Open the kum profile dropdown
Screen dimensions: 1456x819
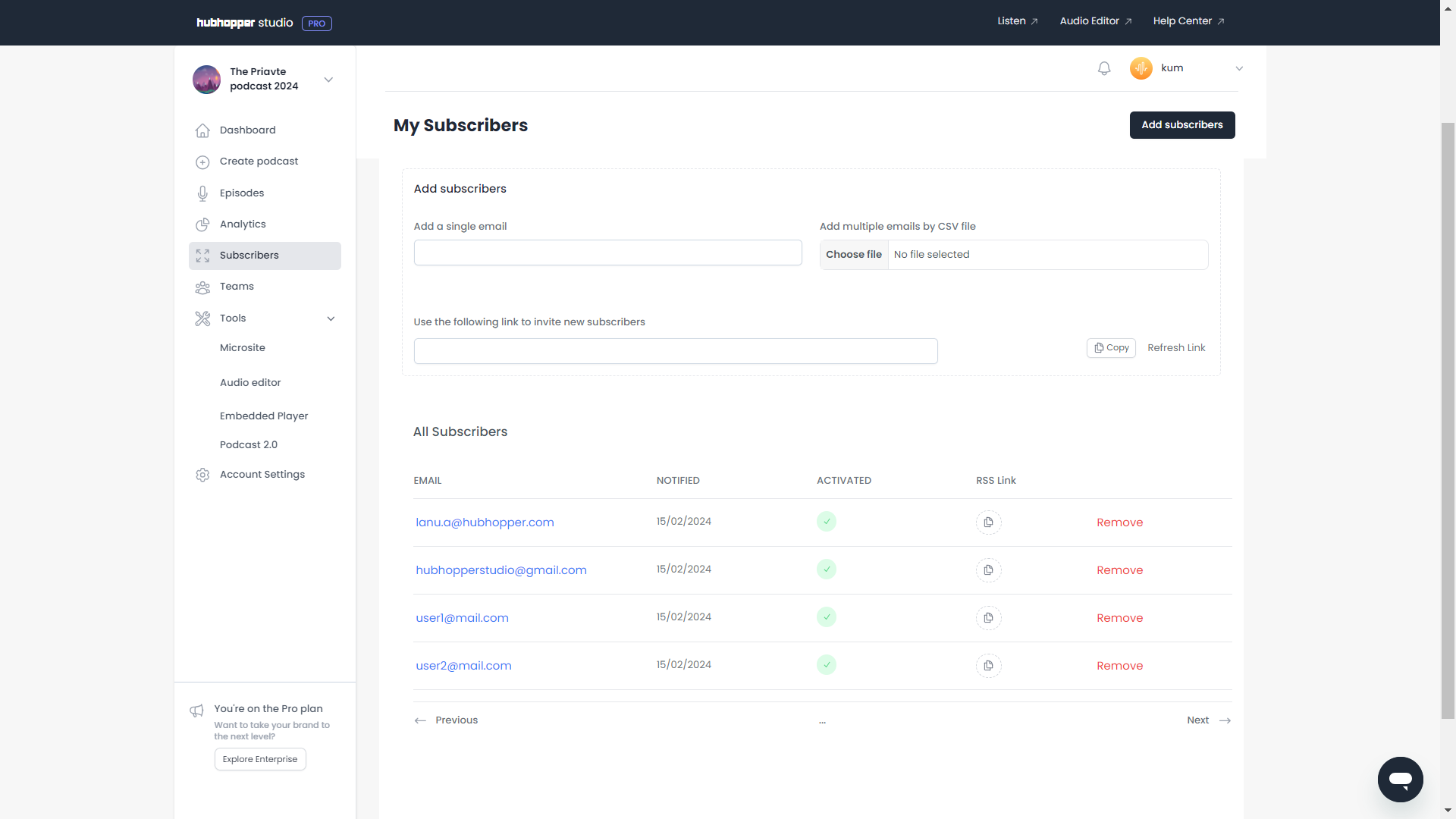coord(1239,68)
